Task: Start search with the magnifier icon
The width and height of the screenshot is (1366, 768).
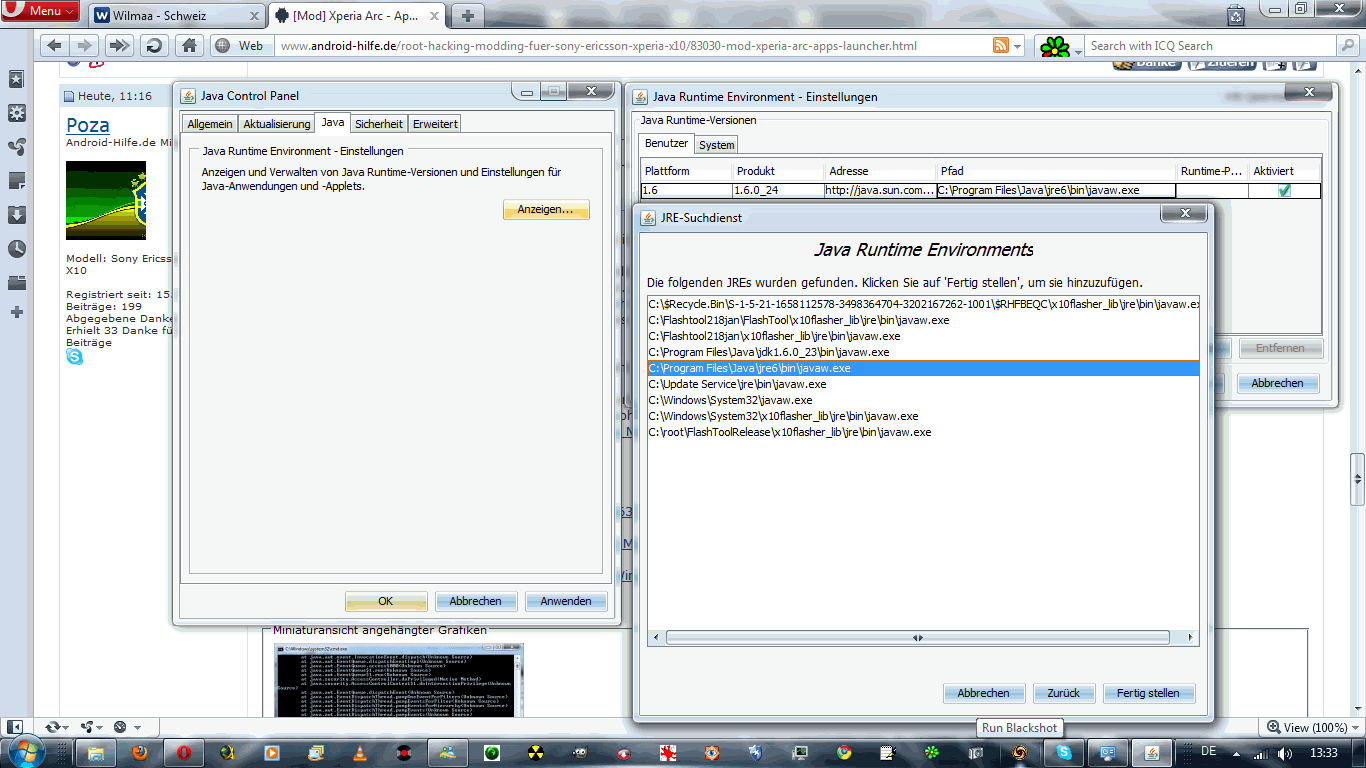Action: tap(1347, 46)
